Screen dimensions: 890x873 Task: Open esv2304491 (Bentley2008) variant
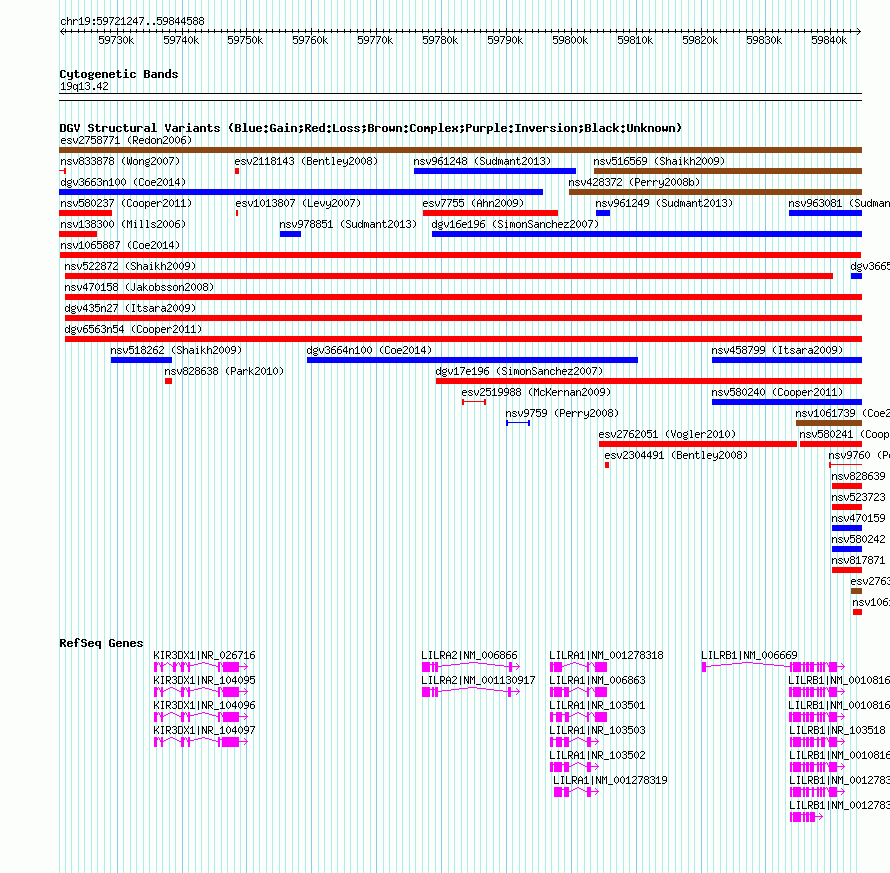(x=676, y=455)
